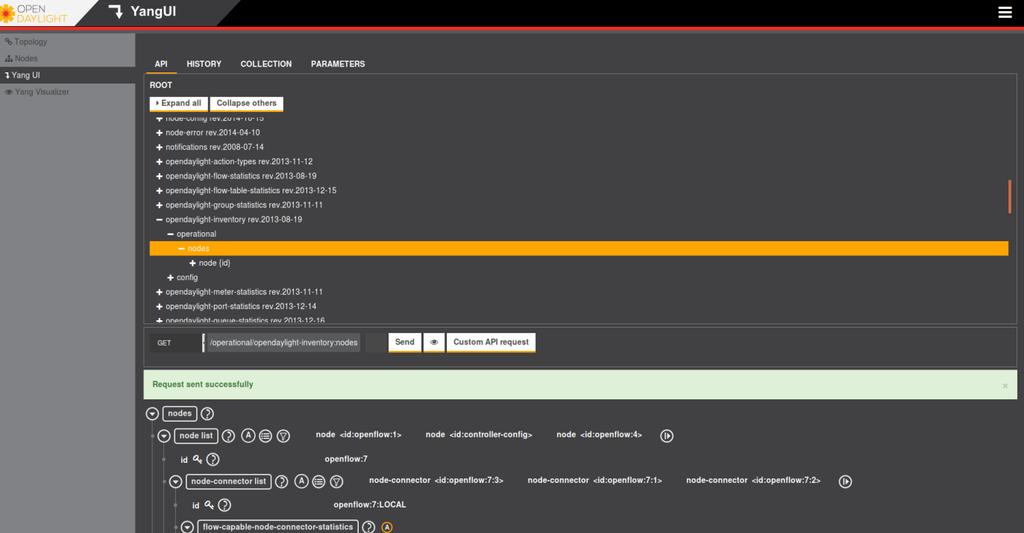Switch to the COLLECTION tab
Screen dimensions: 1024x533
point(266,64)
